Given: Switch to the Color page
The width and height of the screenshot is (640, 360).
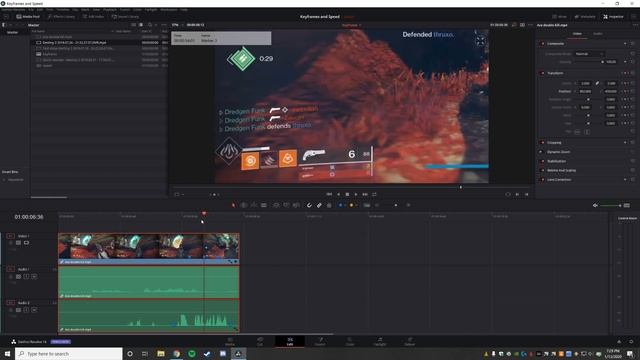Looking at the screenshot, I should (350, 341).
